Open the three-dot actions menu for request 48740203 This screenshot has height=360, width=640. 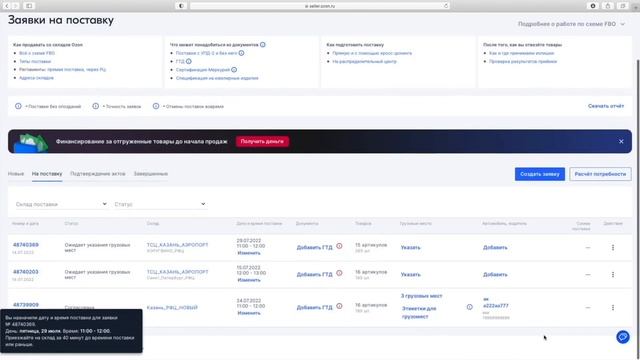click(x=613, y=275)
